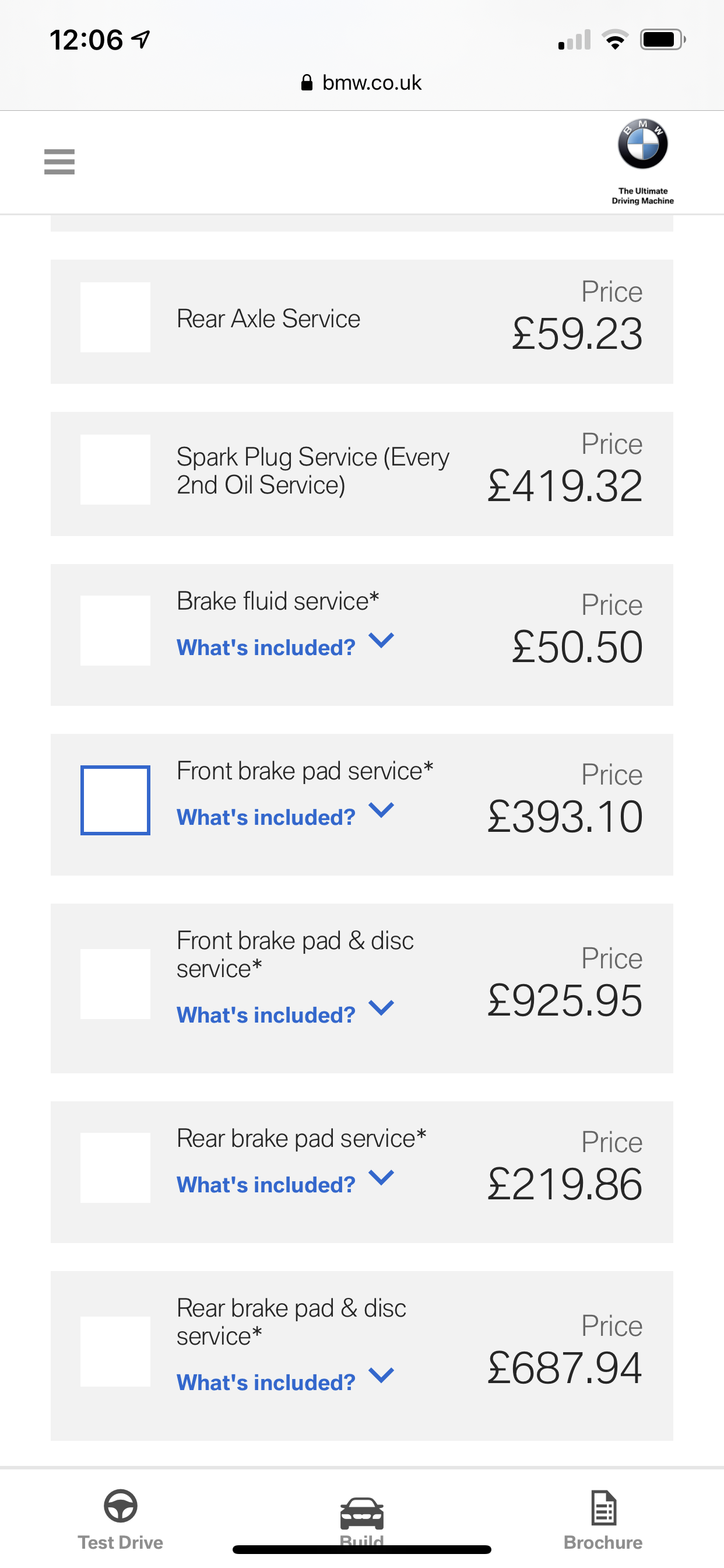Tap the Build car icon

361,1513
